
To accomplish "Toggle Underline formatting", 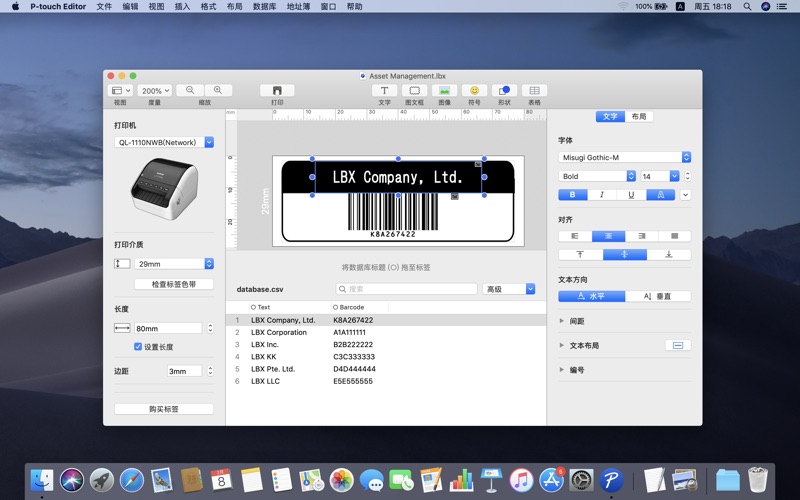I will click(x=631, y=194).
